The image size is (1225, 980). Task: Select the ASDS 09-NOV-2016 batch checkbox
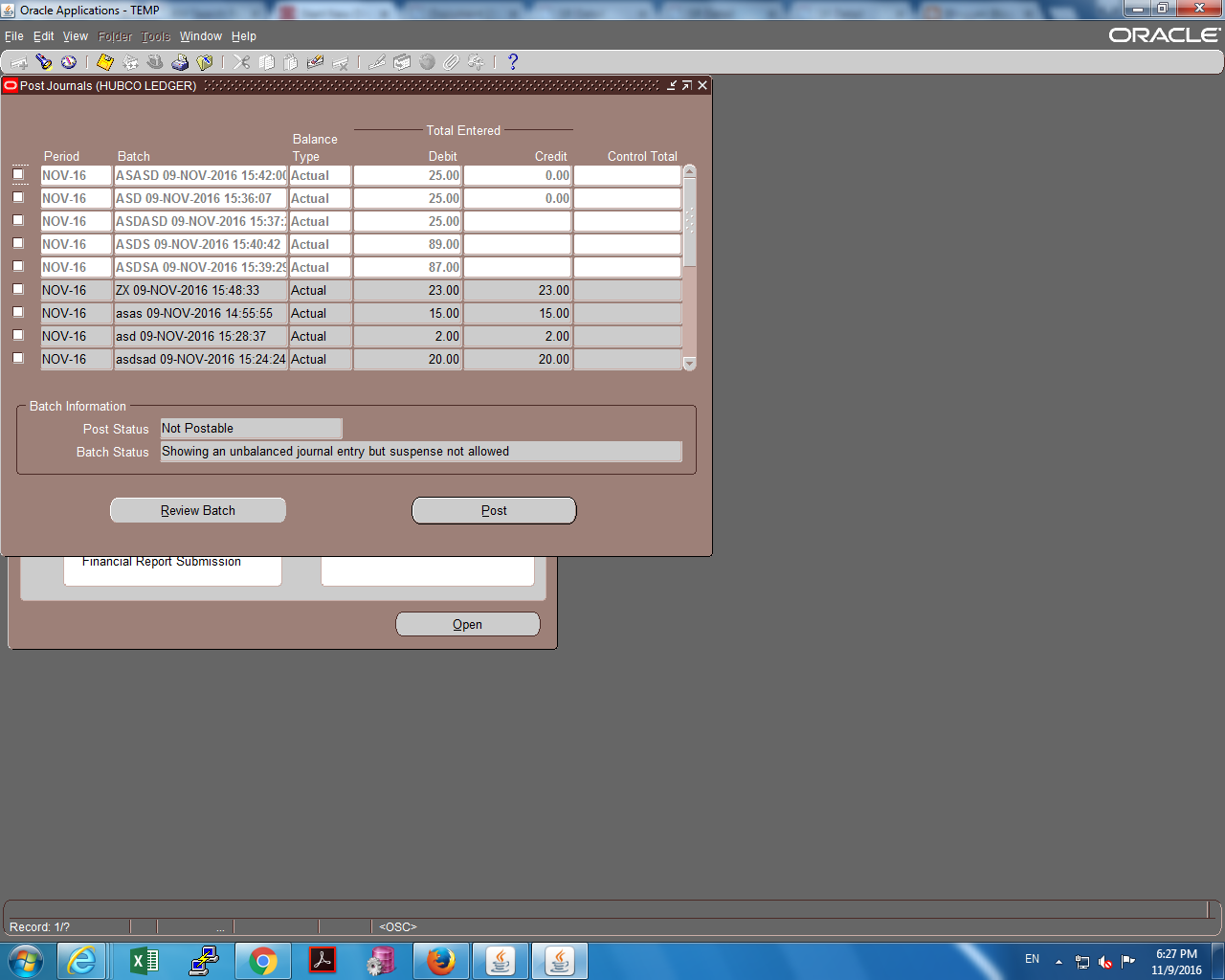(17, 243)
